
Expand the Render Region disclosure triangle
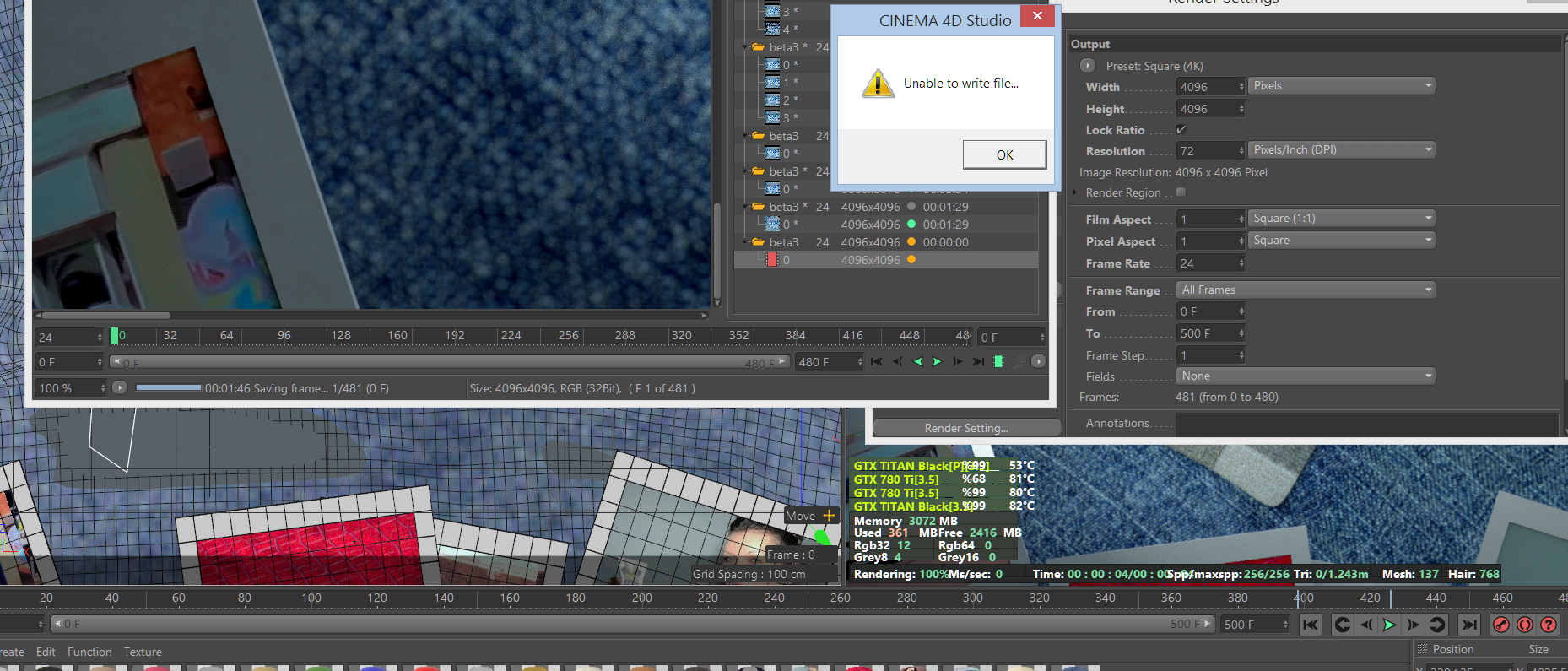point(1075,192)
